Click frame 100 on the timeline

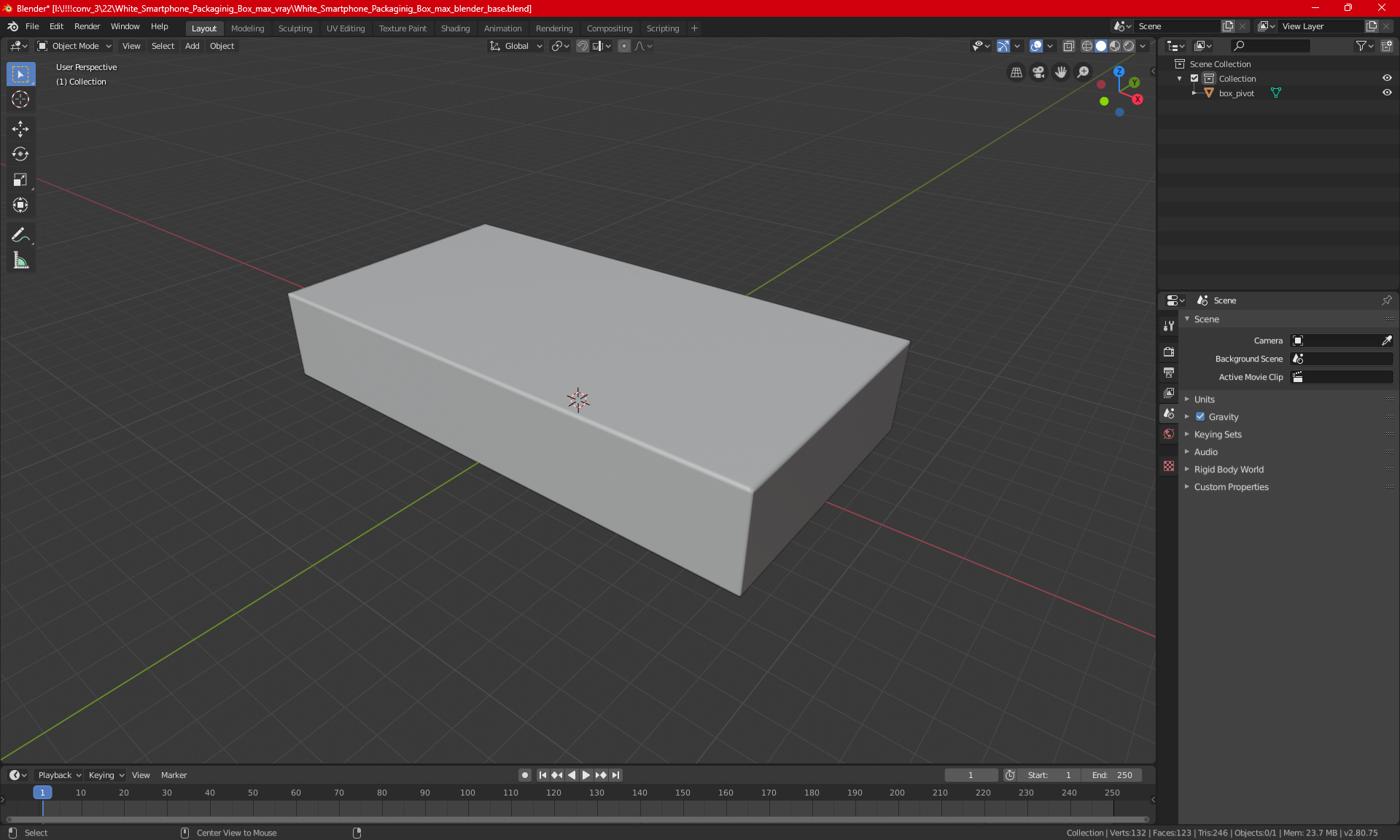coord(467,793)
